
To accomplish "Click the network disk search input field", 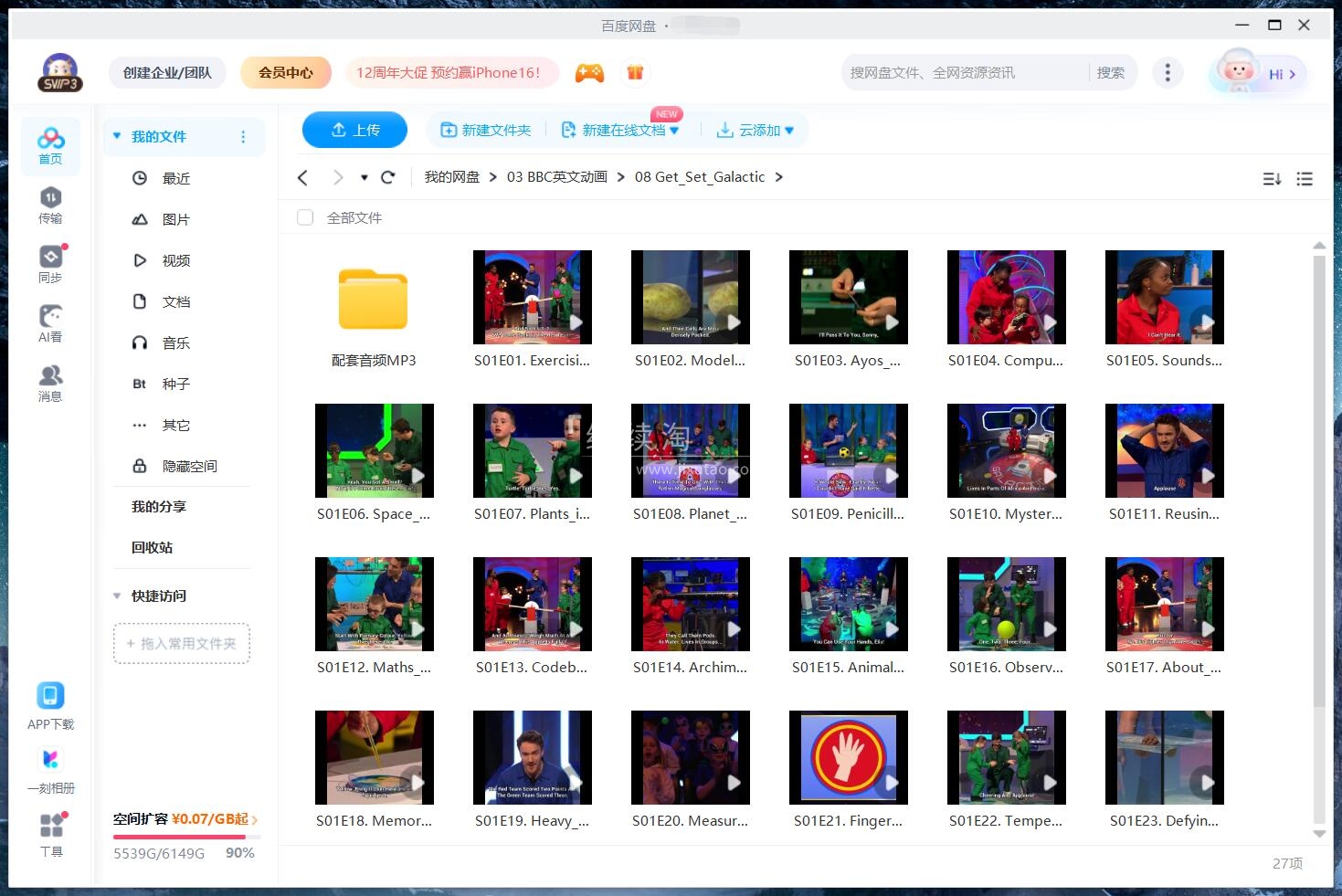I will click(x=959, y=72).
